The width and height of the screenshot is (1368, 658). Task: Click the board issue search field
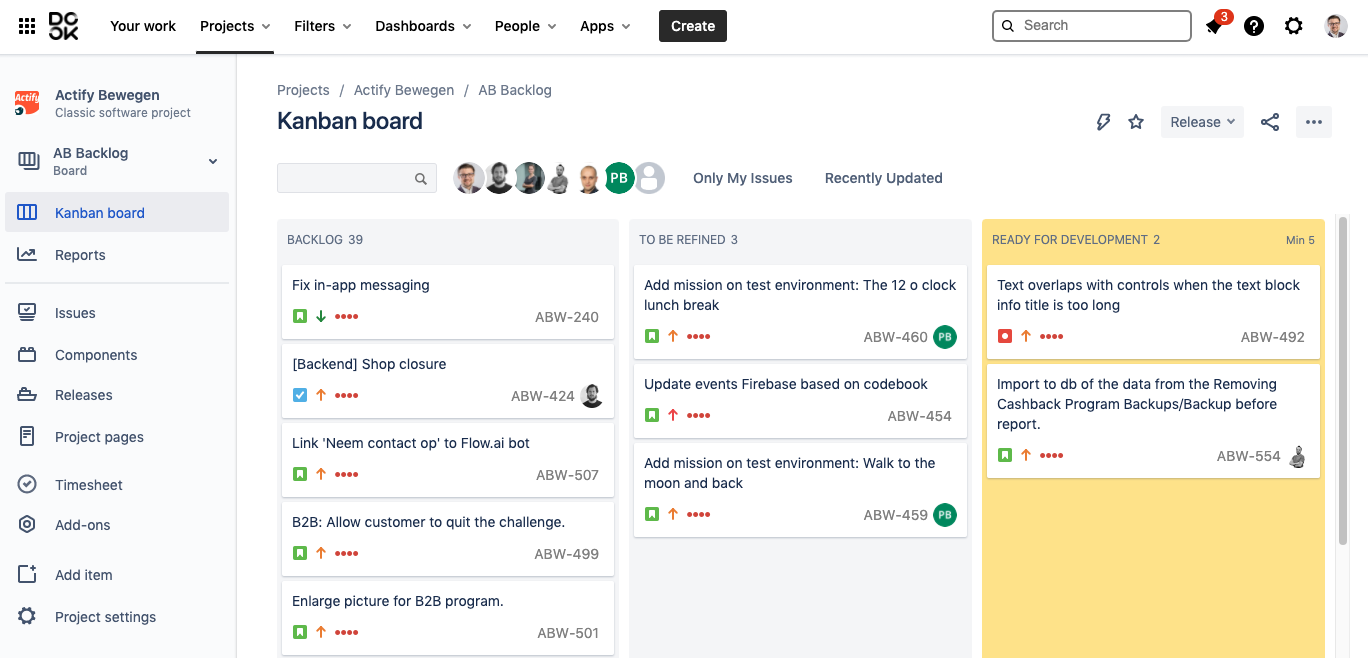click(346, 178)
